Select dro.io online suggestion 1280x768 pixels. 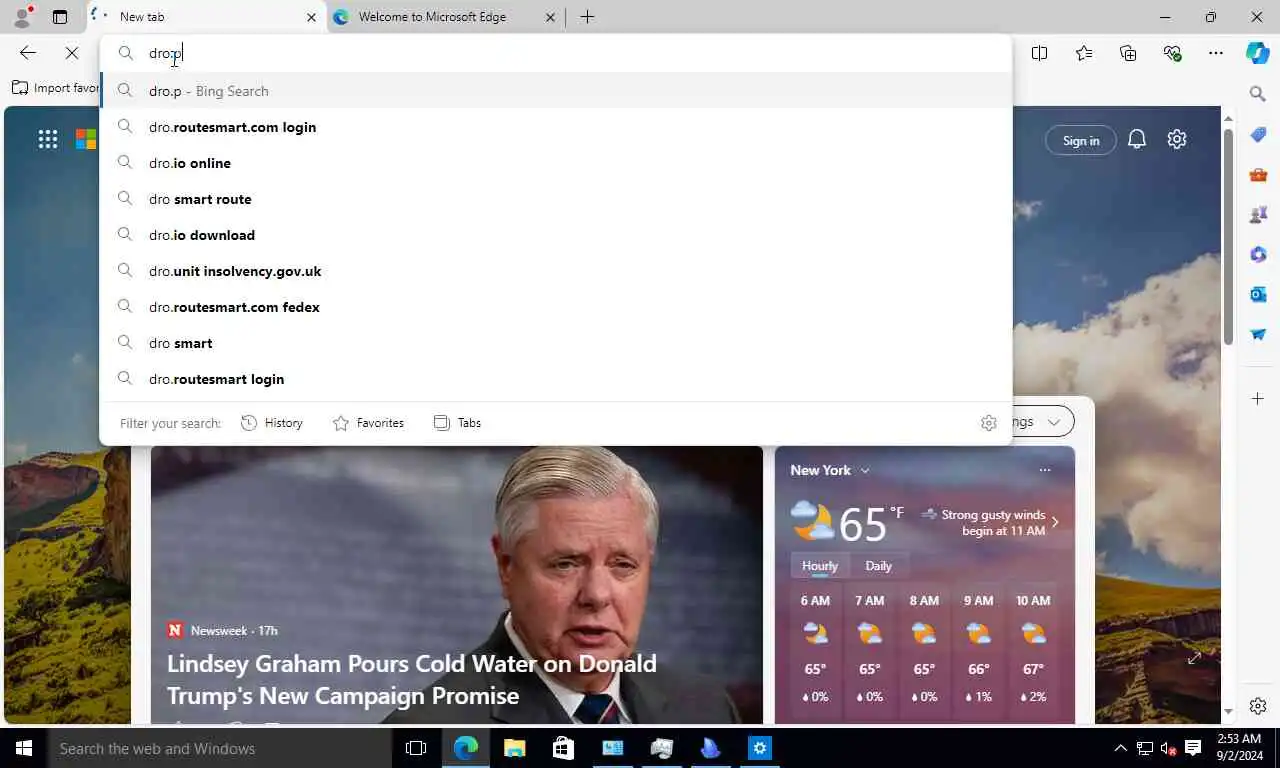coord(556,163)
